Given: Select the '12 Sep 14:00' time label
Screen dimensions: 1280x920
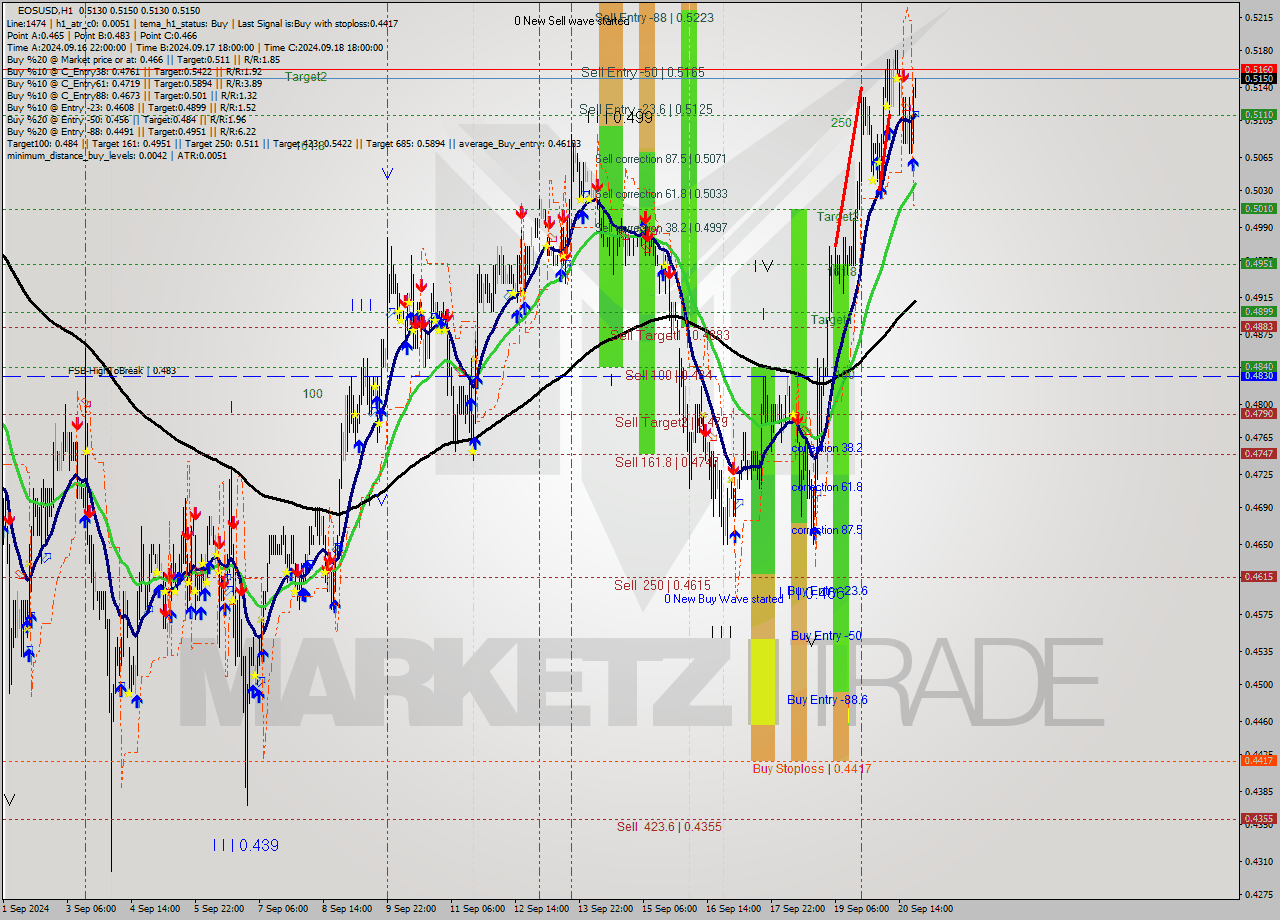Looking at the screenshot, I should (x=540, y=909).
